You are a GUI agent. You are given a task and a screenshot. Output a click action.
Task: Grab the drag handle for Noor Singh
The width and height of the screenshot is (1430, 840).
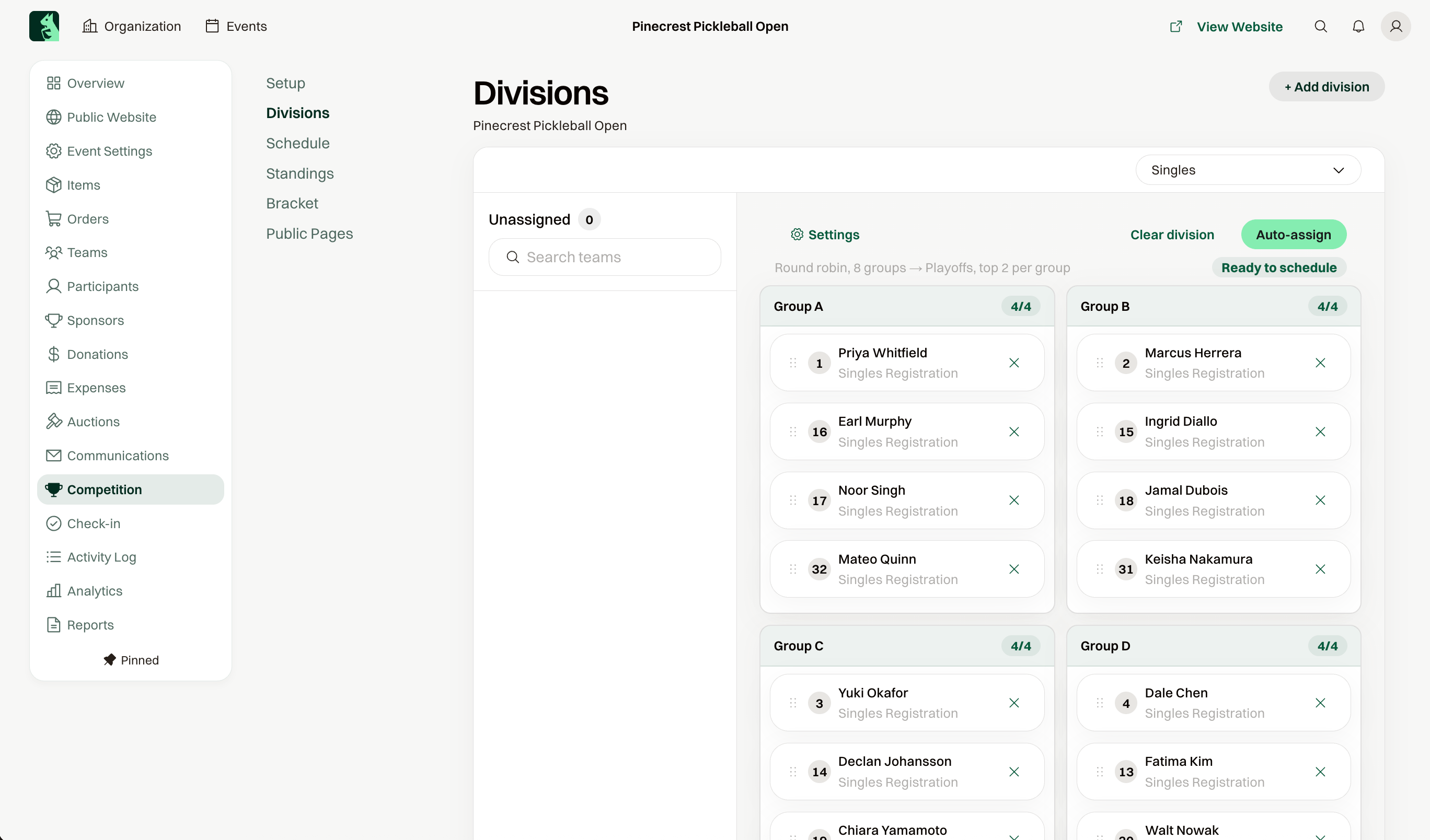pos(793,500)
